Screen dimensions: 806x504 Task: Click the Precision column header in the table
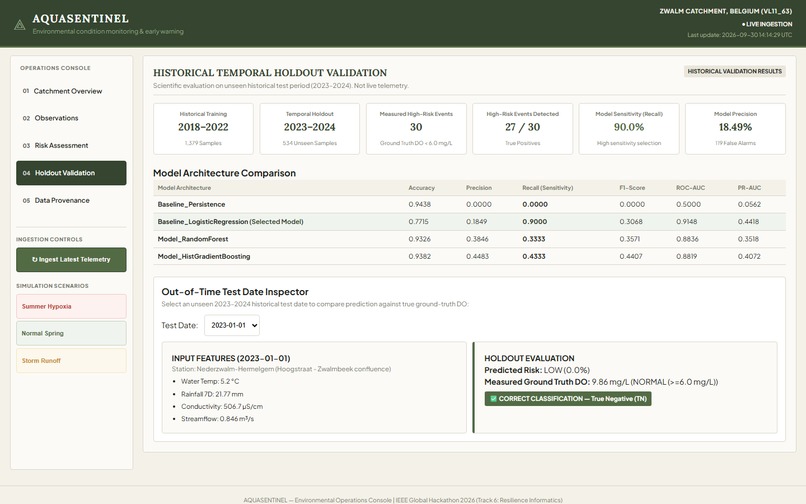tap(479, 188)
